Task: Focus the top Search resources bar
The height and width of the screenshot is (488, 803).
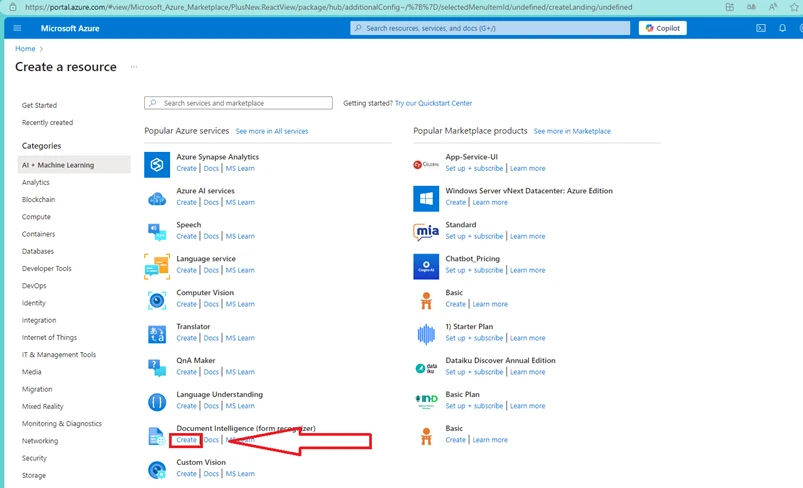Action: click(x=490, y=28)
